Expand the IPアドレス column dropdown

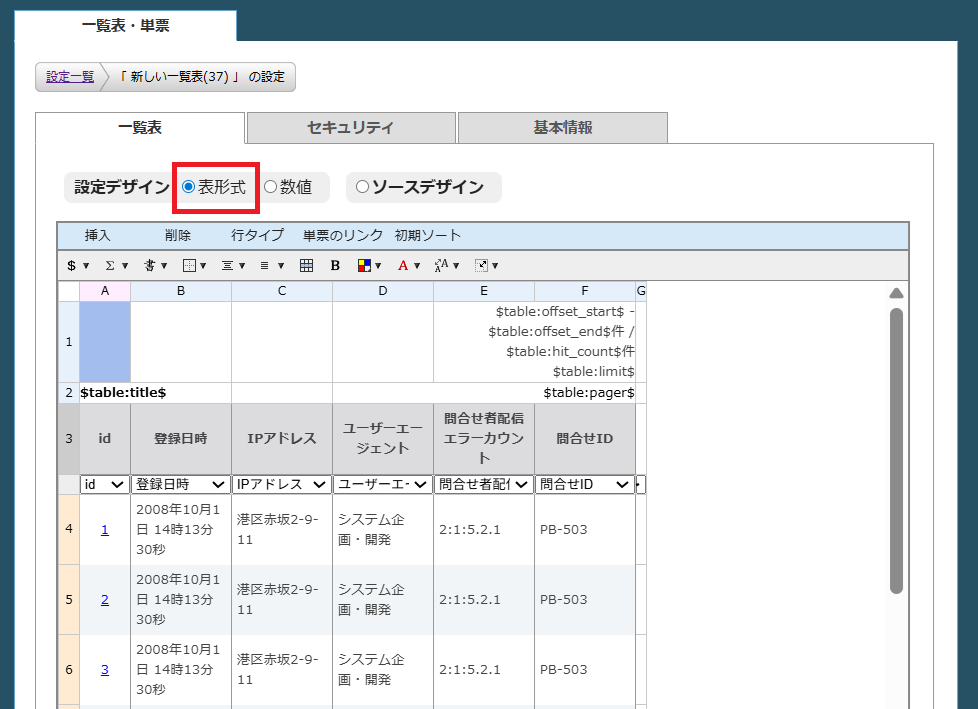click(281, 485)
